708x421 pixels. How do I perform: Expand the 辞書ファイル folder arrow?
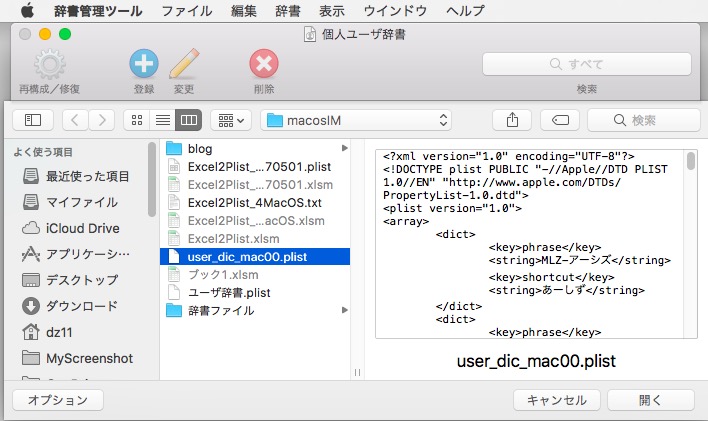[345, 310]
